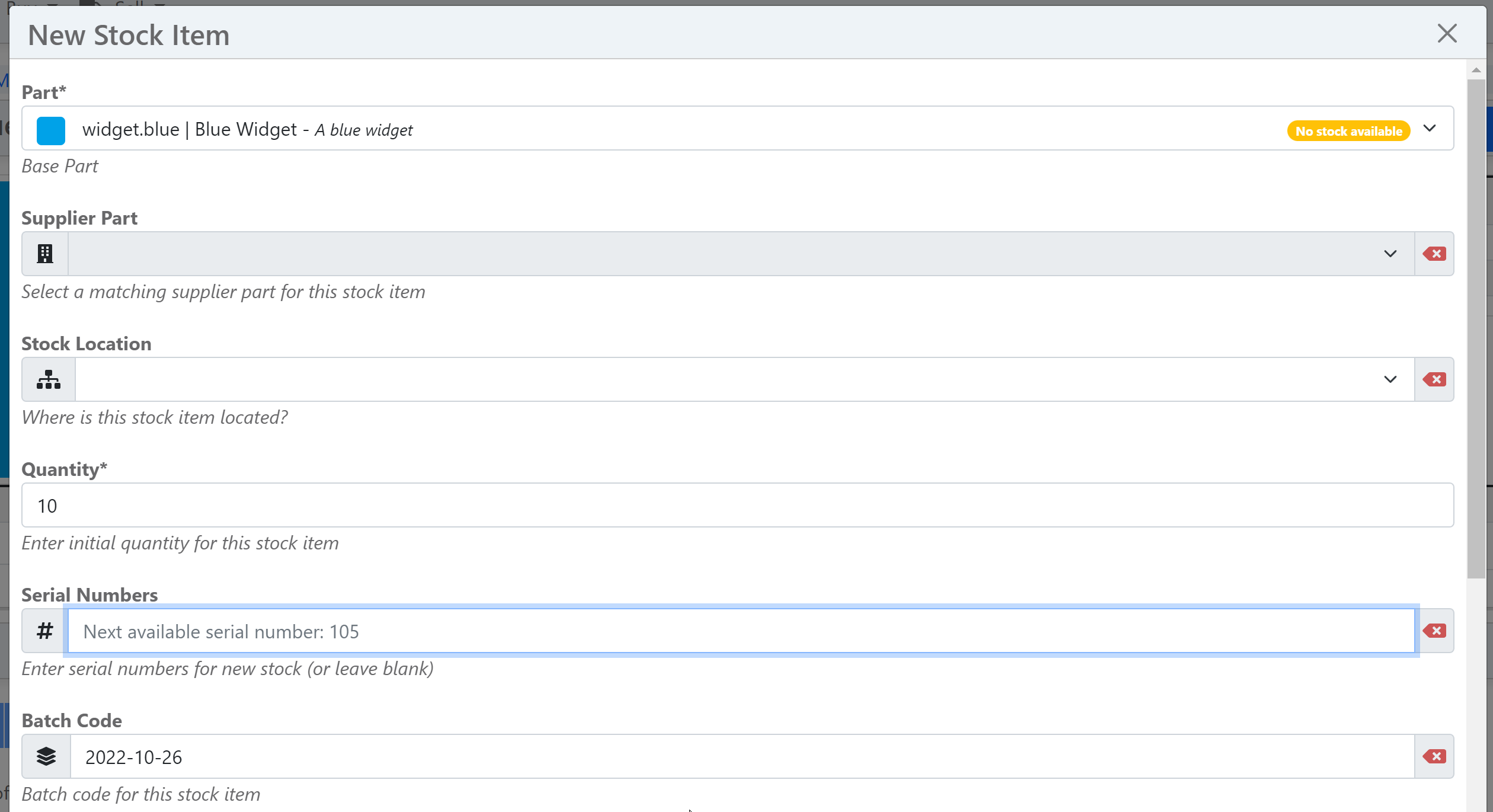Viewport: 1493px width, 812px height.
Task: Click the Batch Code text field
Action: tap(741, 756)
